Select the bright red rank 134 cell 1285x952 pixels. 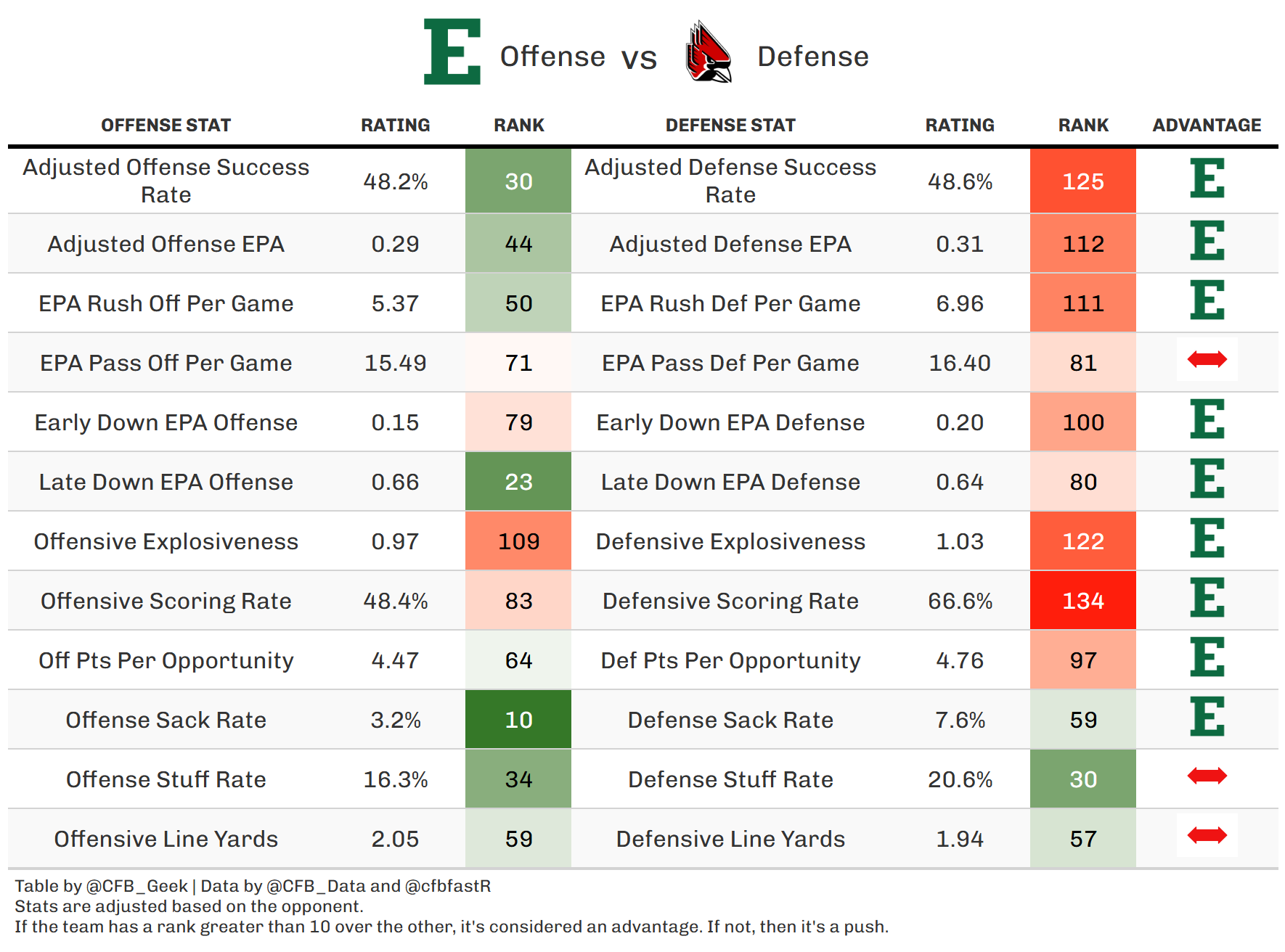(1082, 601)
